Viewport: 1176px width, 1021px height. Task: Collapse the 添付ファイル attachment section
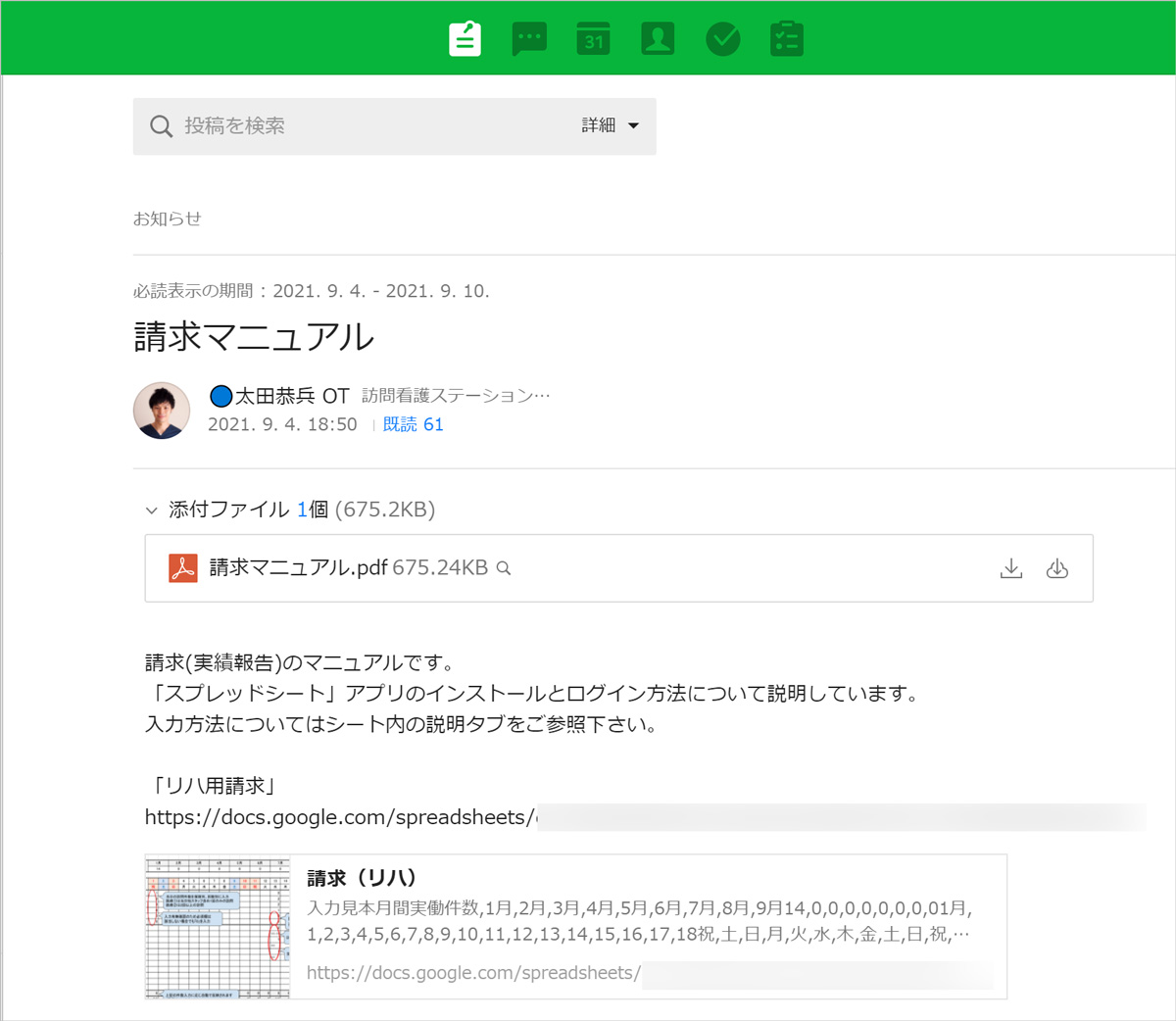[152, 510]
